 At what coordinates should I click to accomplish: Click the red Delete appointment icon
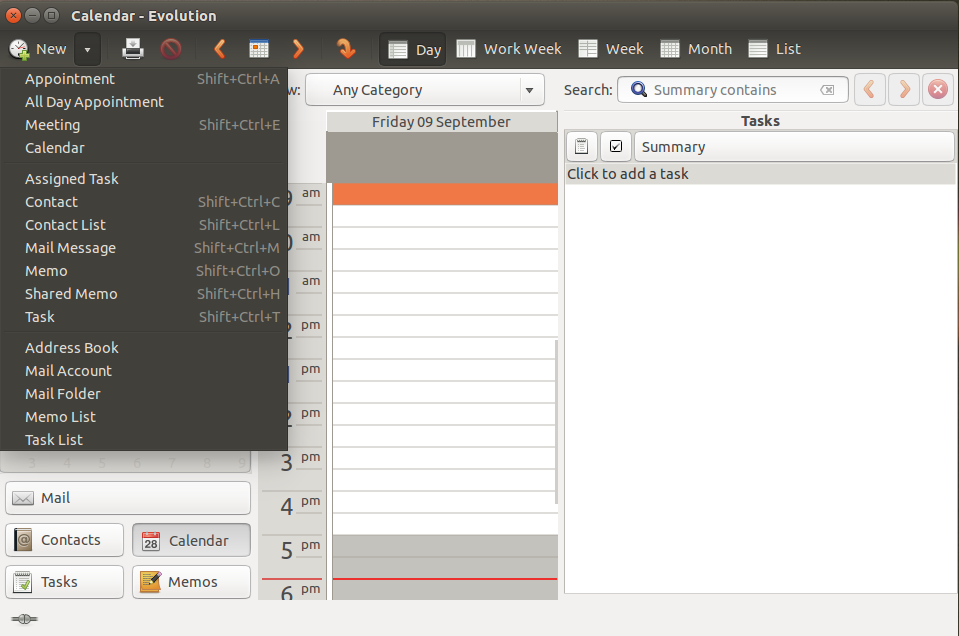[171, 49]
